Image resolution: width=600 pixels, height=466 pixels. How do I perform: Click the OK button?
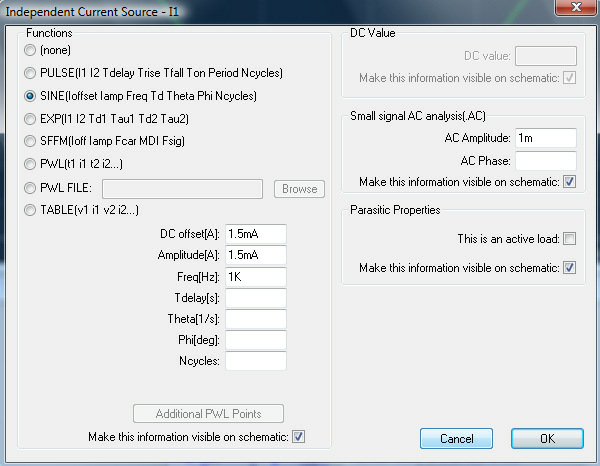point(547,438)
